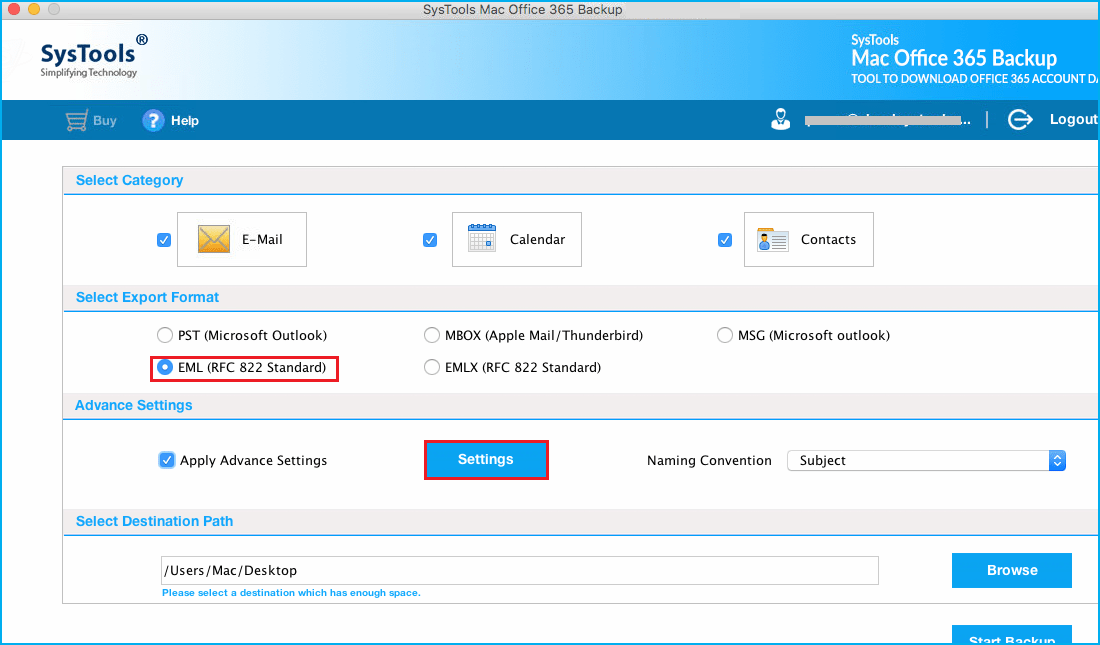This screenshot has width=1100, height=645.
Task: Click the Browse button
Action: (1011, 570)
